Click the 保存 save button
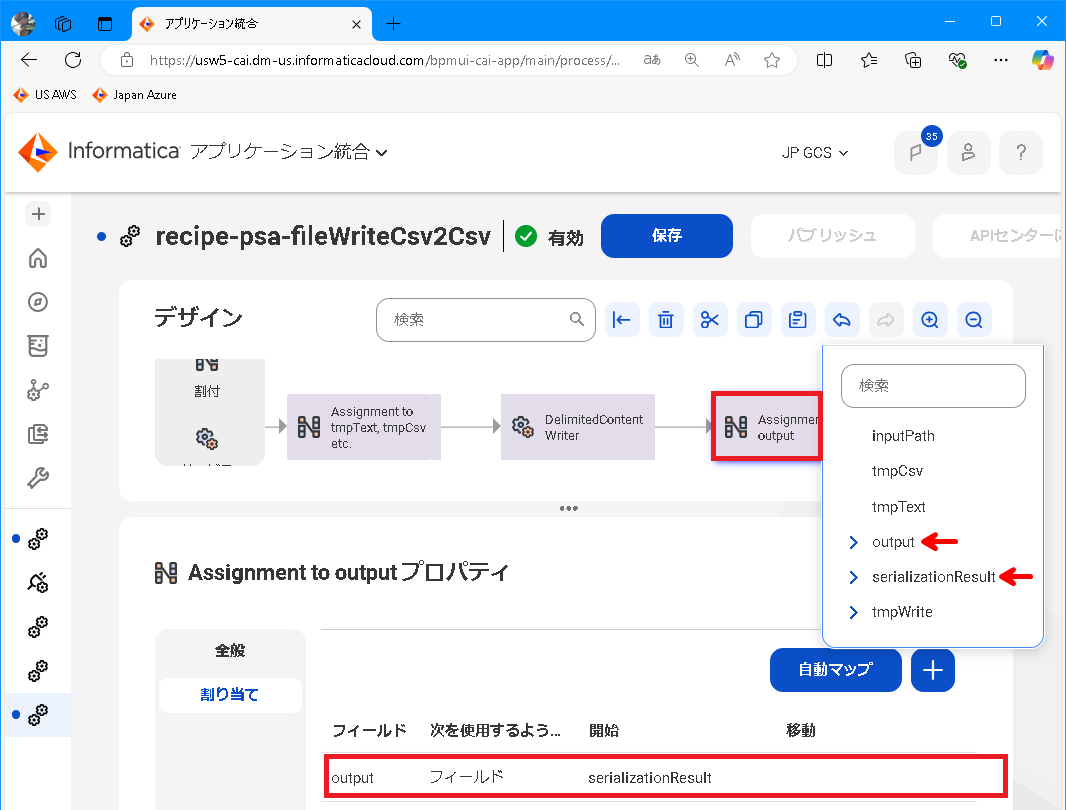 (666, 236)
